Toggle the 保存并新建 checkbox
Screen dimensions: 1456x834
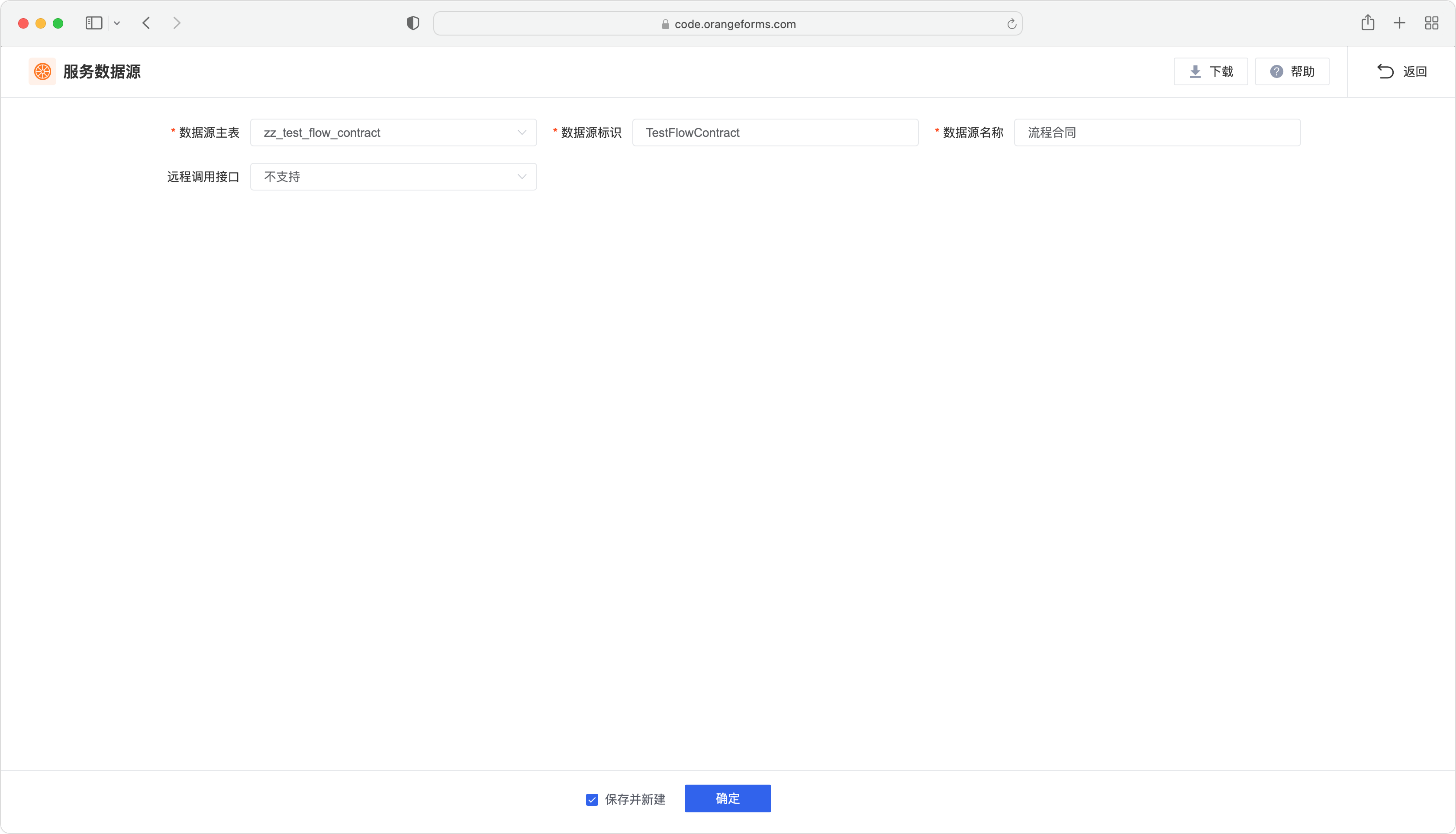pos(592,800)
